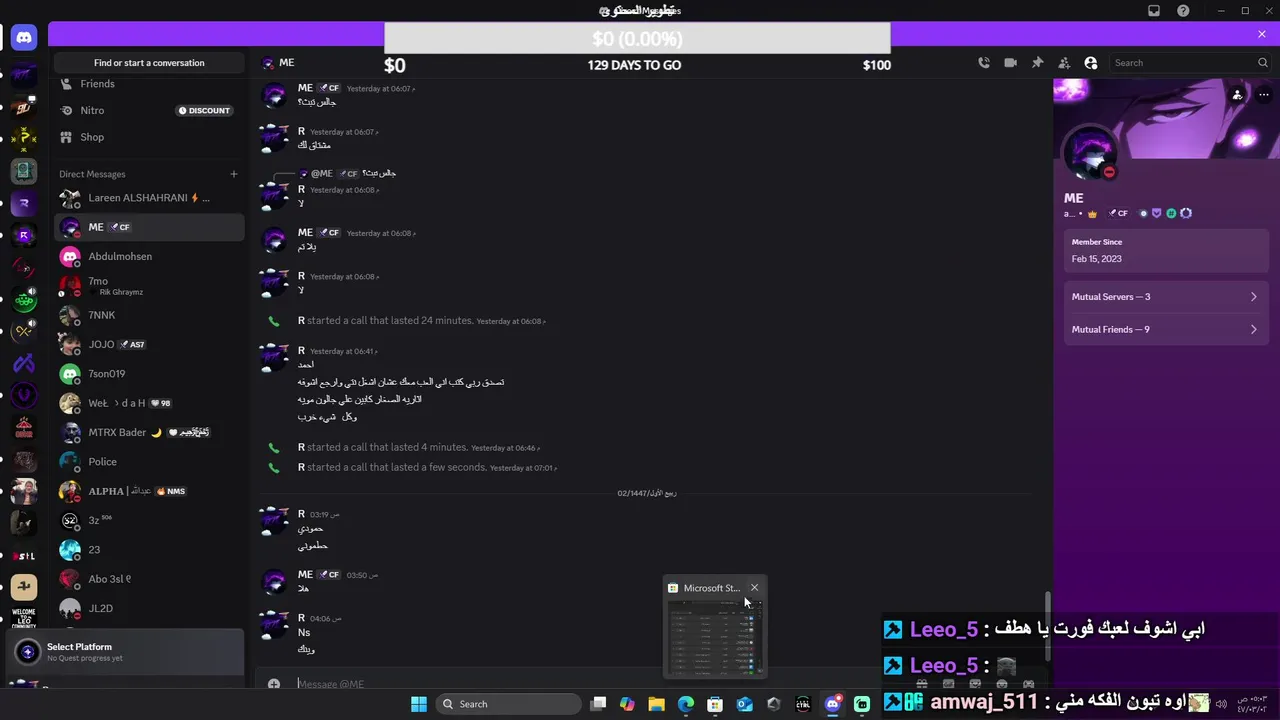Open DM with Abo 3sl
The width and height of the screenshot is (1280, 720).
point(149,579)
